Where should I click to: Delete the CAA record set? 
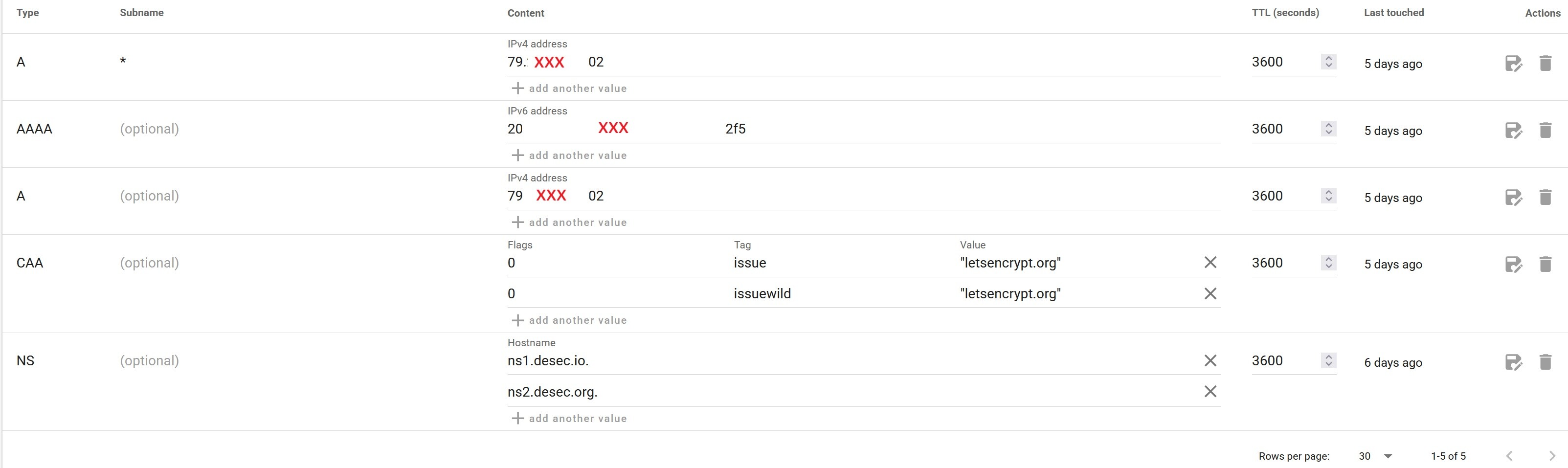tap(1545, 264)
